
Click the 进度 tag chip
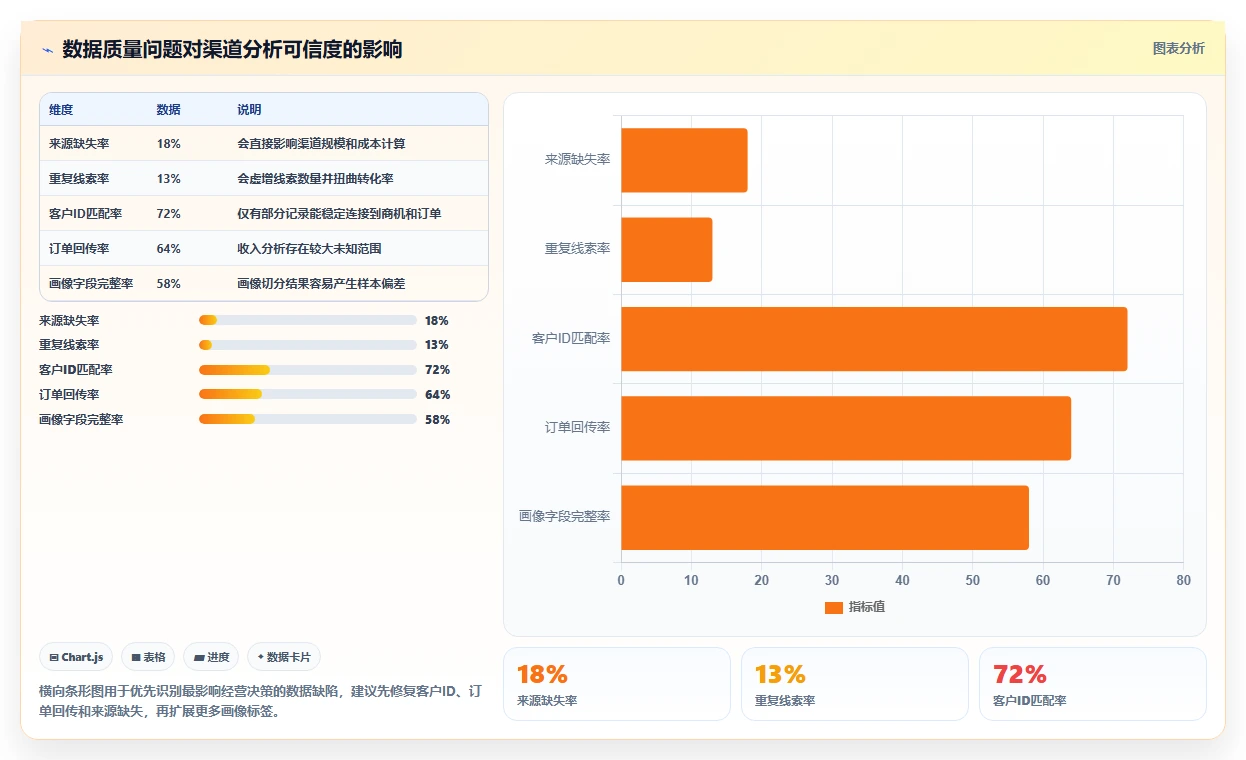[211, 657]
